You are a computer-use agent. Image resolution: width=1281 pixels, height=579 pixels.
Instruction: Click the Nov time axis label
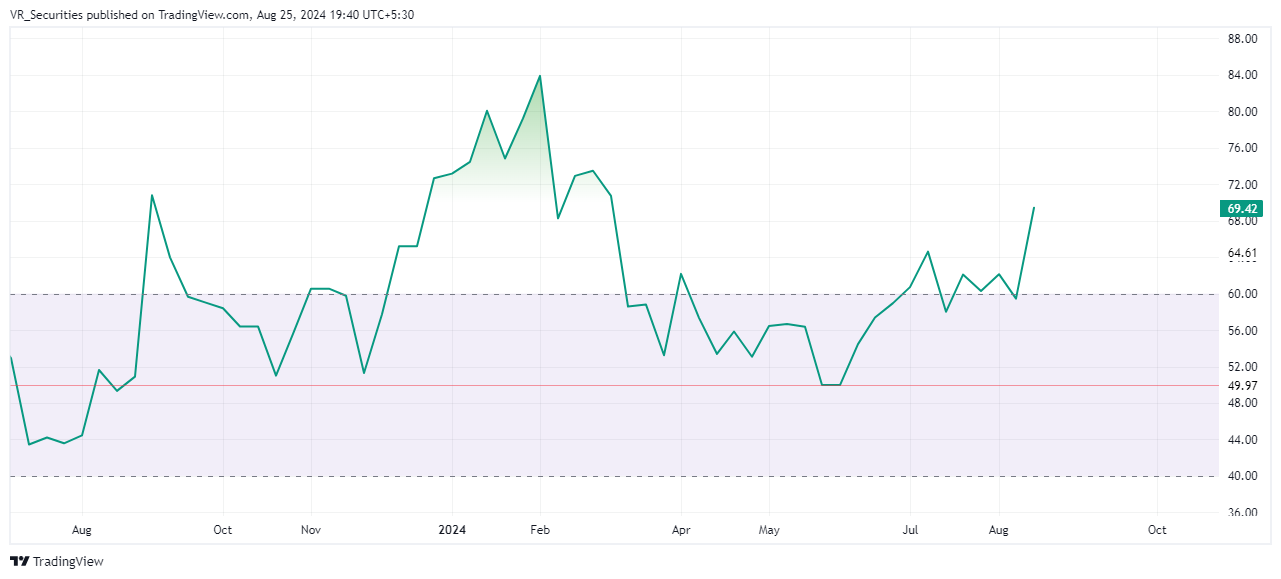310,530
